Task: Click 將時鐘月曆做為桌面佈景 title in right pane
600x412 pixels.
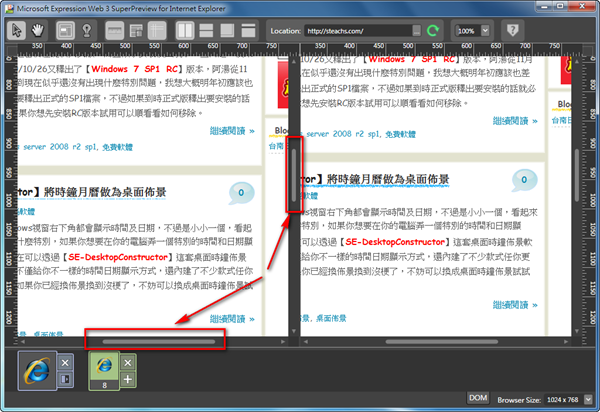Action: click(388, 179)
